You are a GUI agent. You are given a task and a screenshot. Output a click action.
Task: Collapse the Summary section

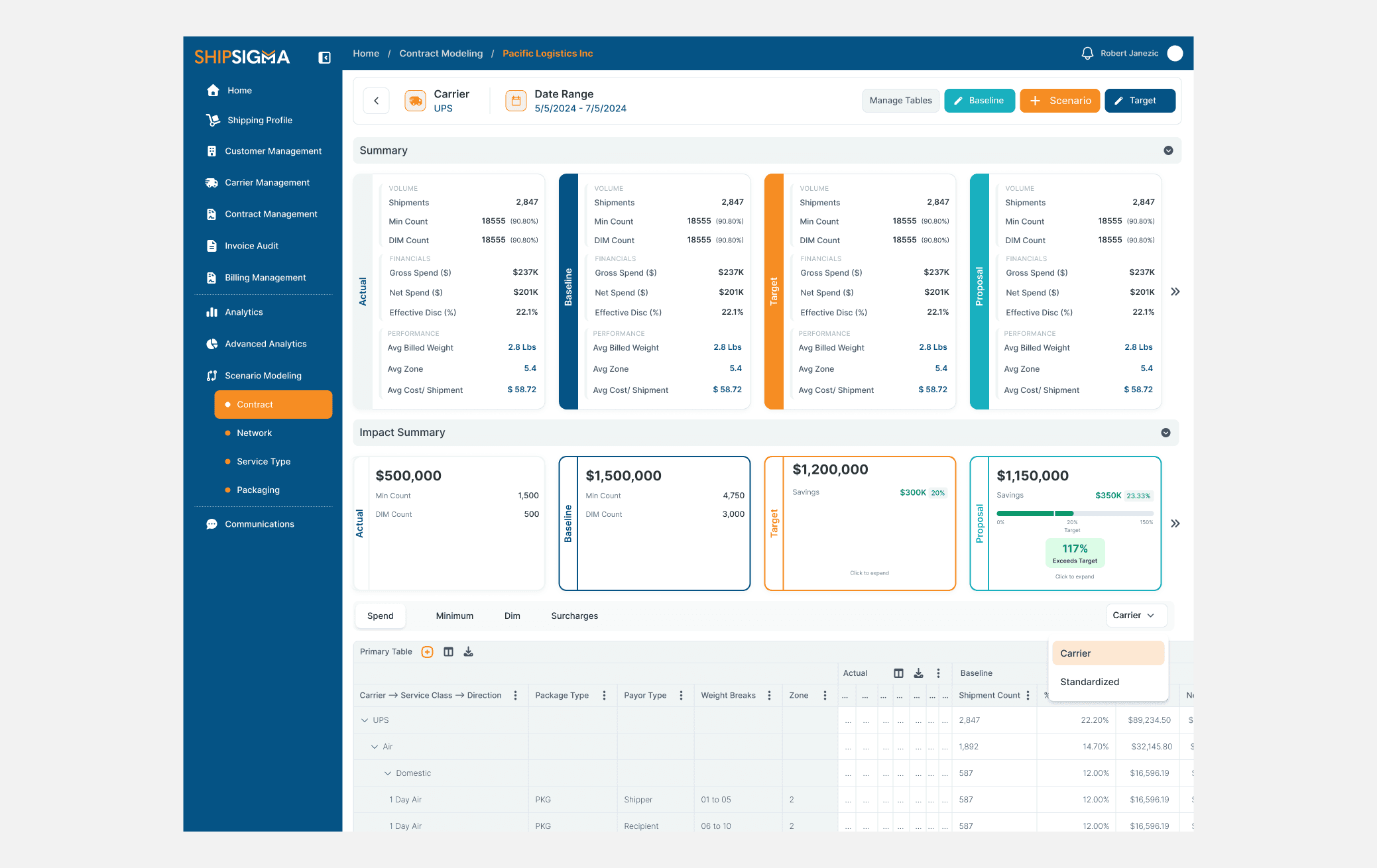(x=1168, y=150)
